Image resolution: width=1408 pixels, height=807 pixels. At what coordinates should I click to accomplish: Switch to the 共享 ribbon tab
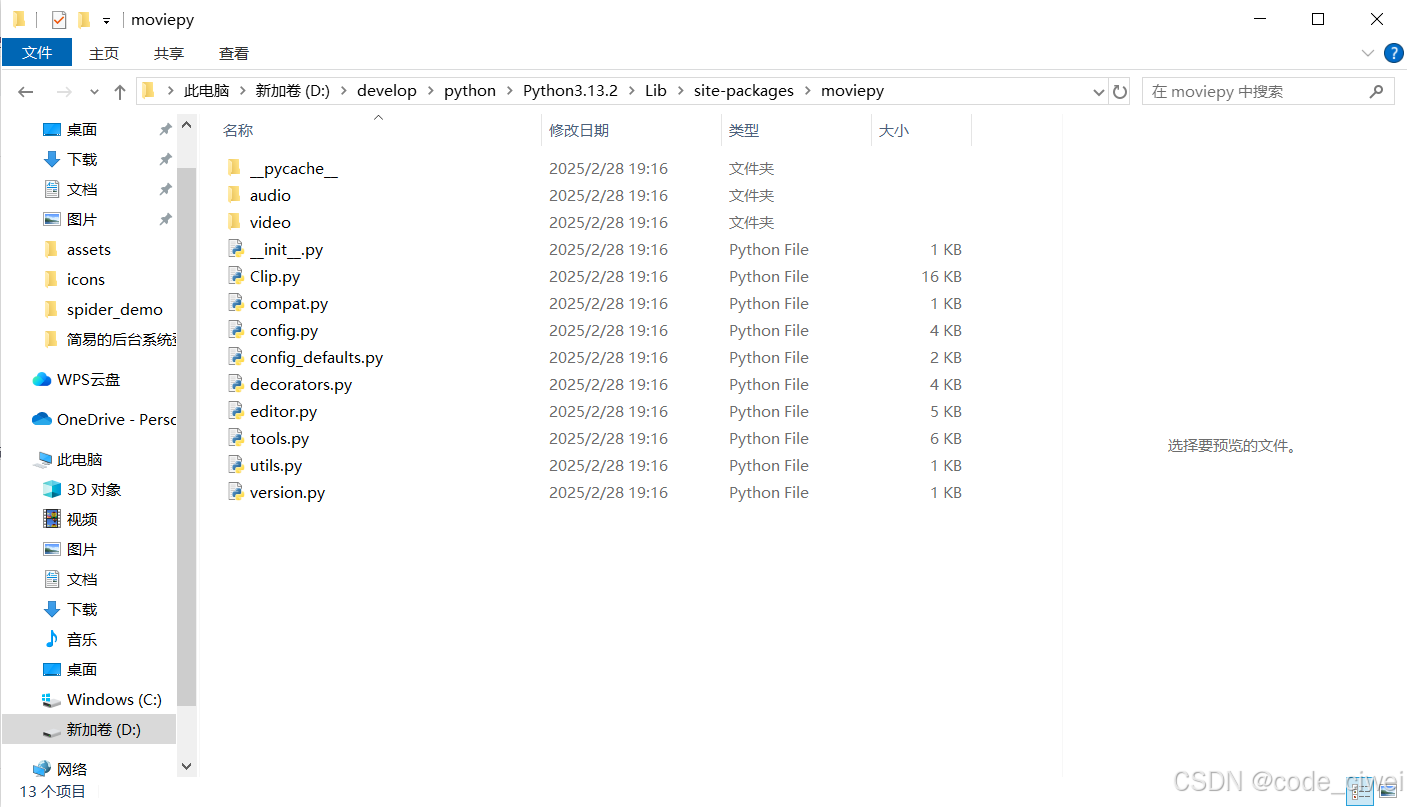point(169,53)
